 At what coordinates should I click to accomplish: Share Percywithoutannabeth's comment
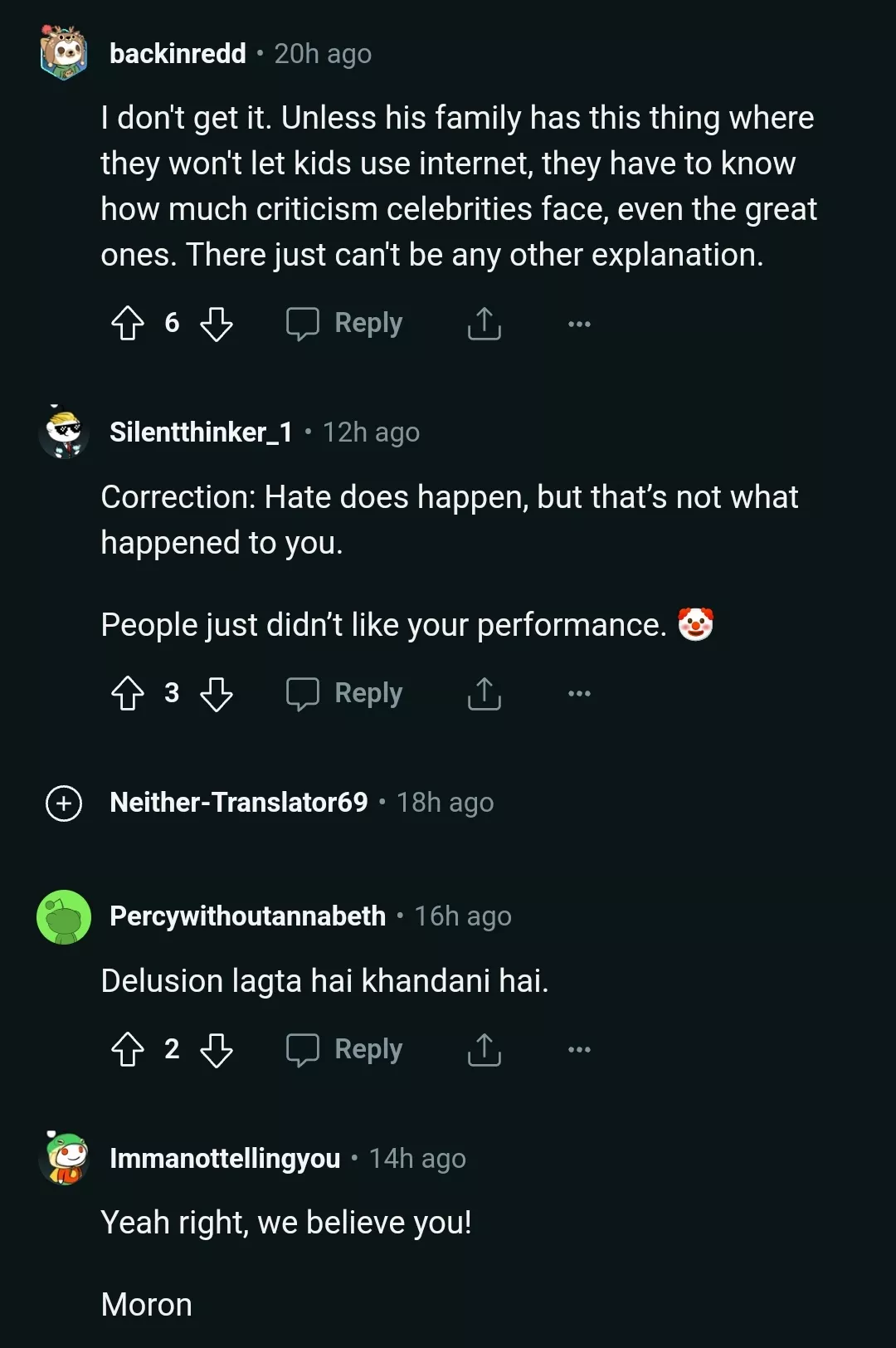tap(485, 1049)
